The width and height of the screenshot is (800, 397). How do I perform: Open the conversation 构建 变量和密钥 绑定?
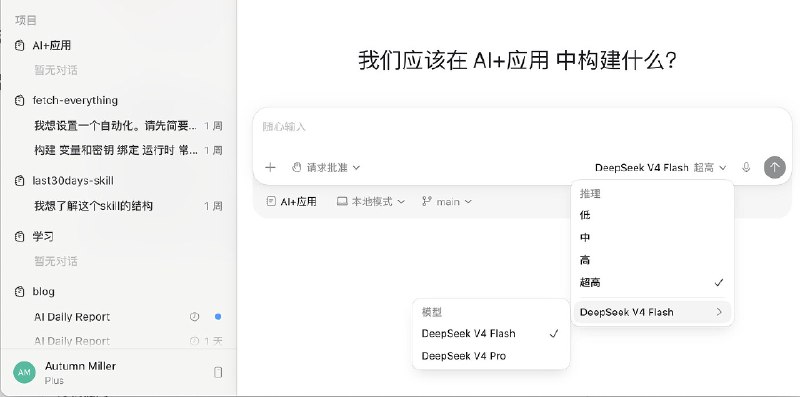[128, 150]
